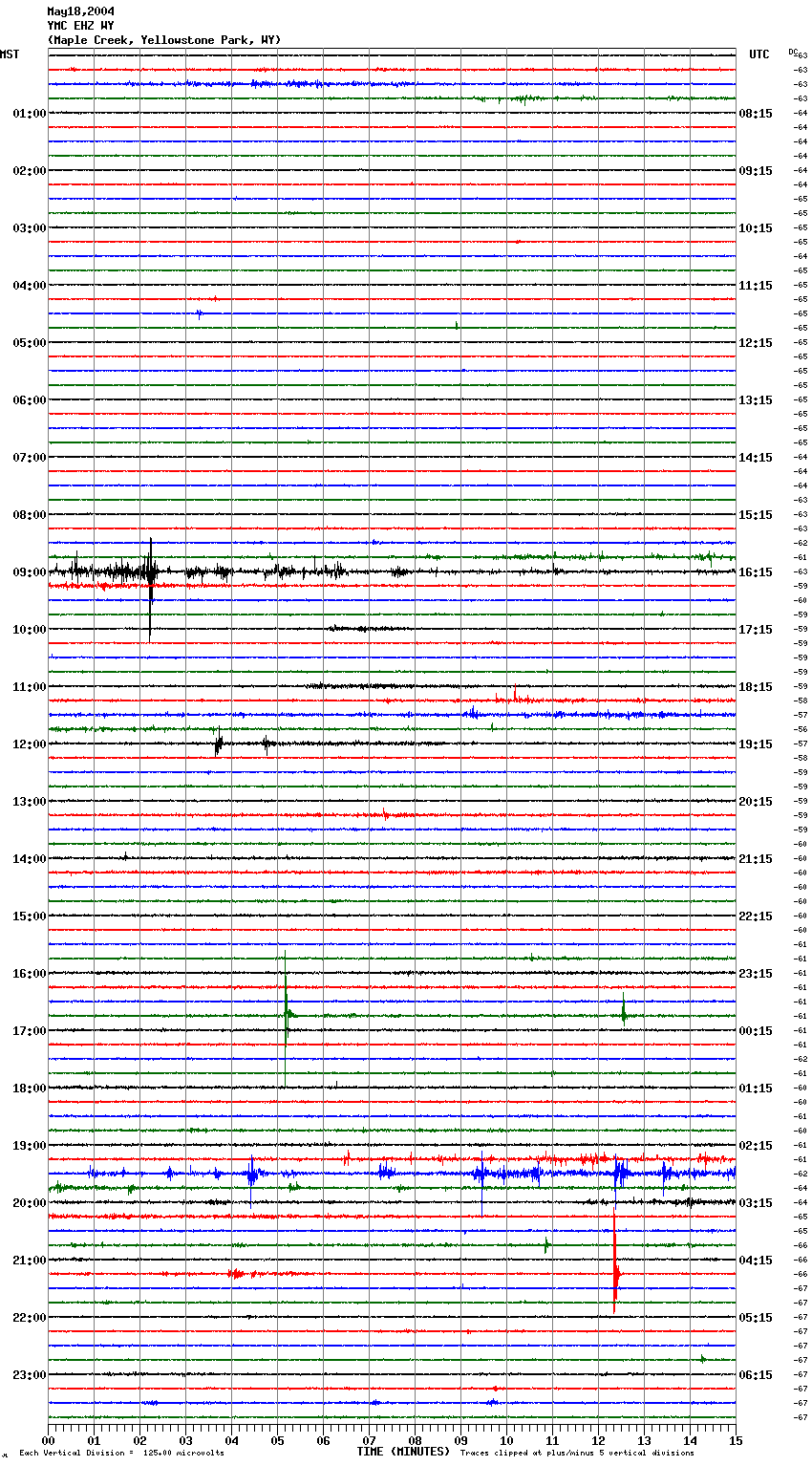Select the 09:00 MST row label
This screenshot has height=1466, width=812.
click(30, 572)
